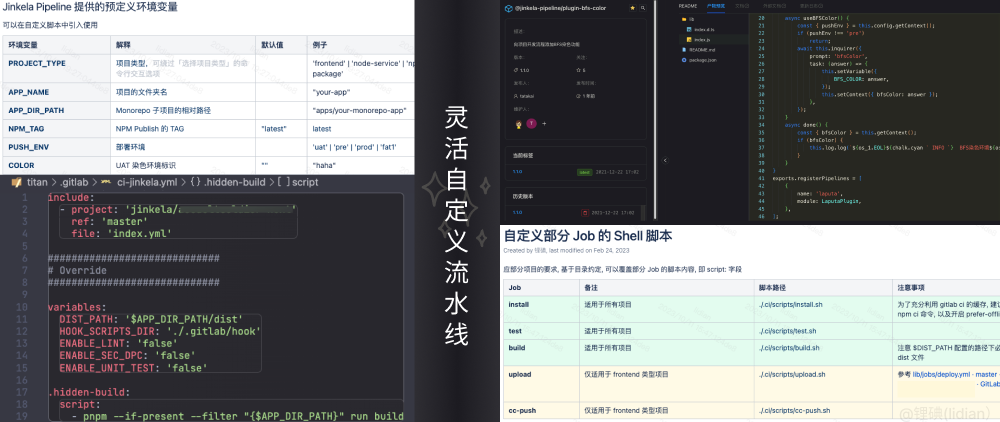Click line 11 DIST_PATH in YAML editor
The image size is (1000, 422).
tap(151, 319)
